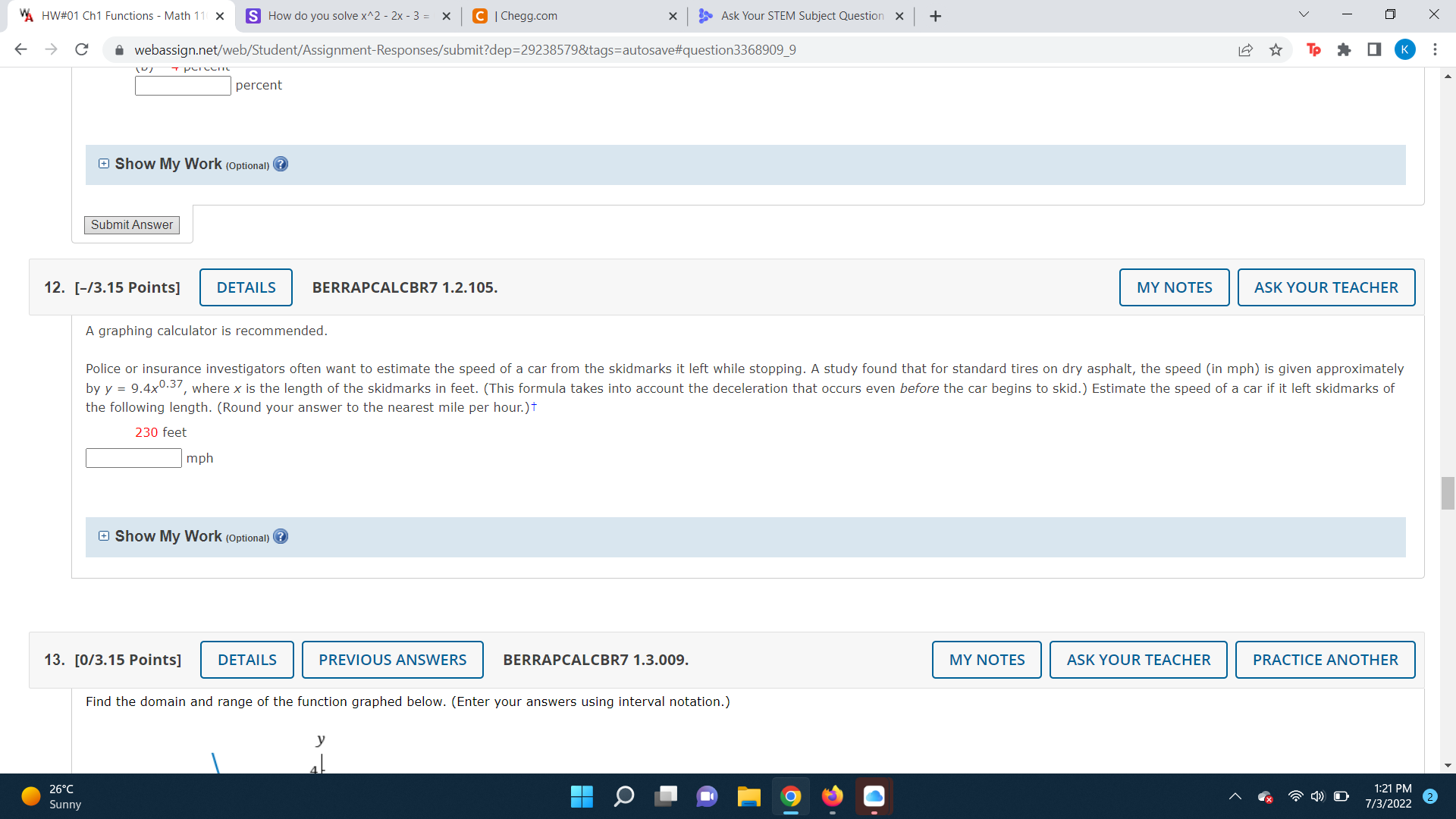Bookmark the page using the star icon
The width and height of the screenshot is (1456, 819).
coord(1276,49)
